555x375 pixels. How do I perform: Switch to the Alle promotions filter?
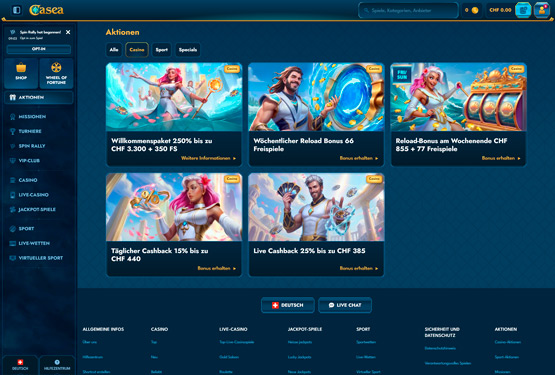pyautogui.click(x=114, y=50)
